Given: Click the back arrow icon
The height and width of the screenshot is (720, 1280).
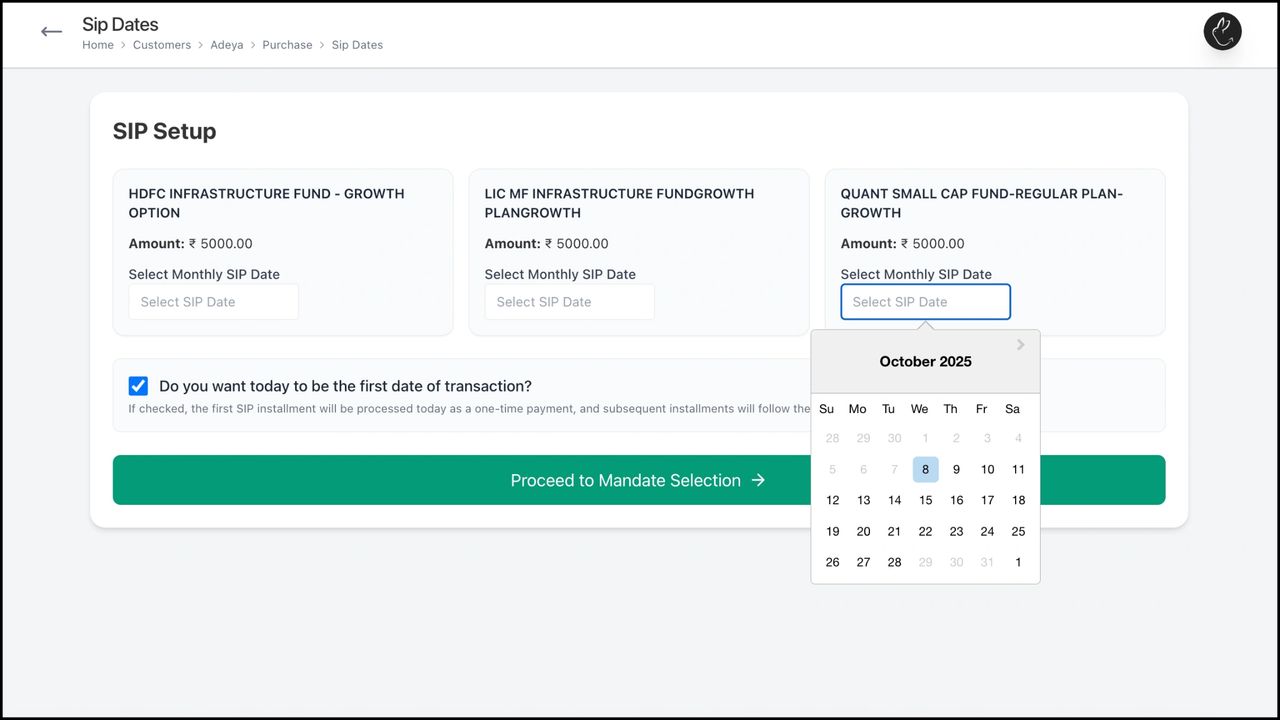Looking at the screenshot, I should click(51, 32).
